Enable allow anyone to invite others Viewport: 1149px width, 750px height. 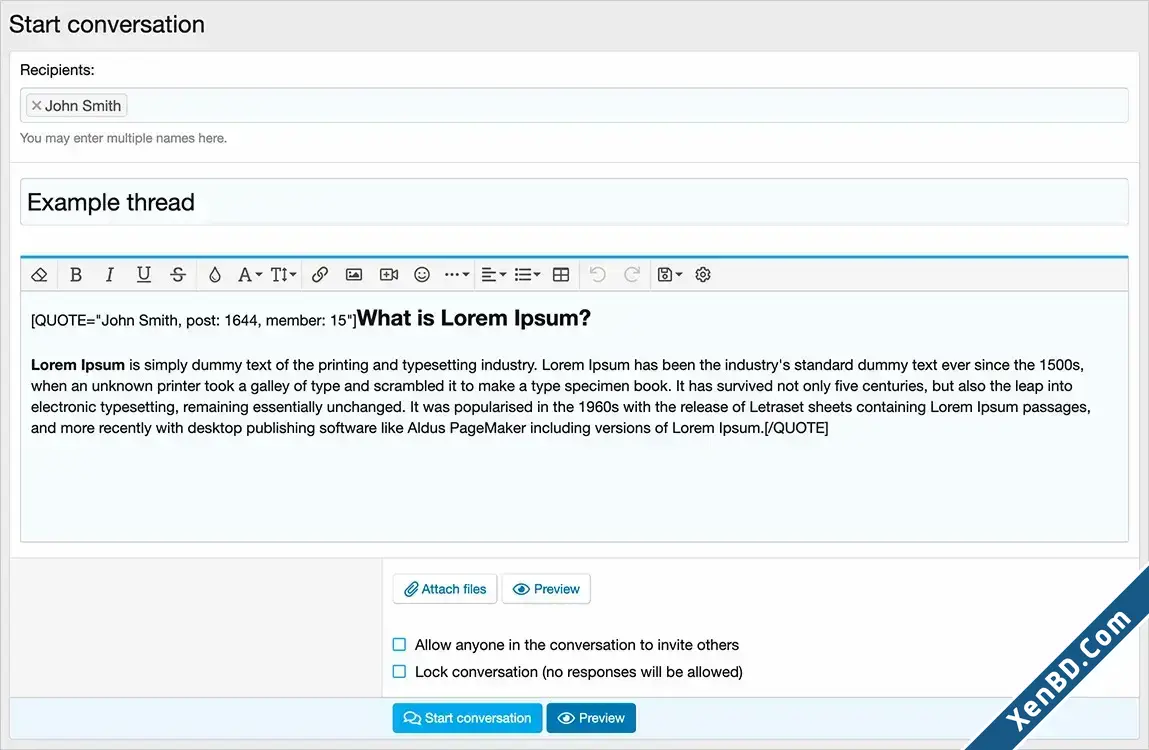point(399,644)
